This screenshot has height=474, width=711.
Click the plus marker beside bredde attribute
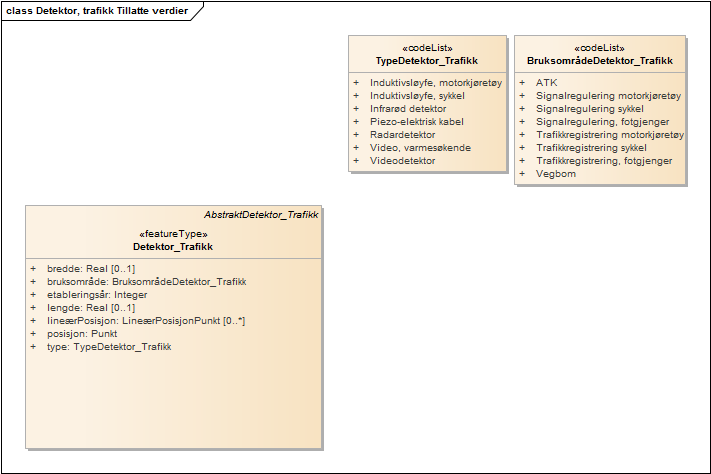tap(33, 269)
